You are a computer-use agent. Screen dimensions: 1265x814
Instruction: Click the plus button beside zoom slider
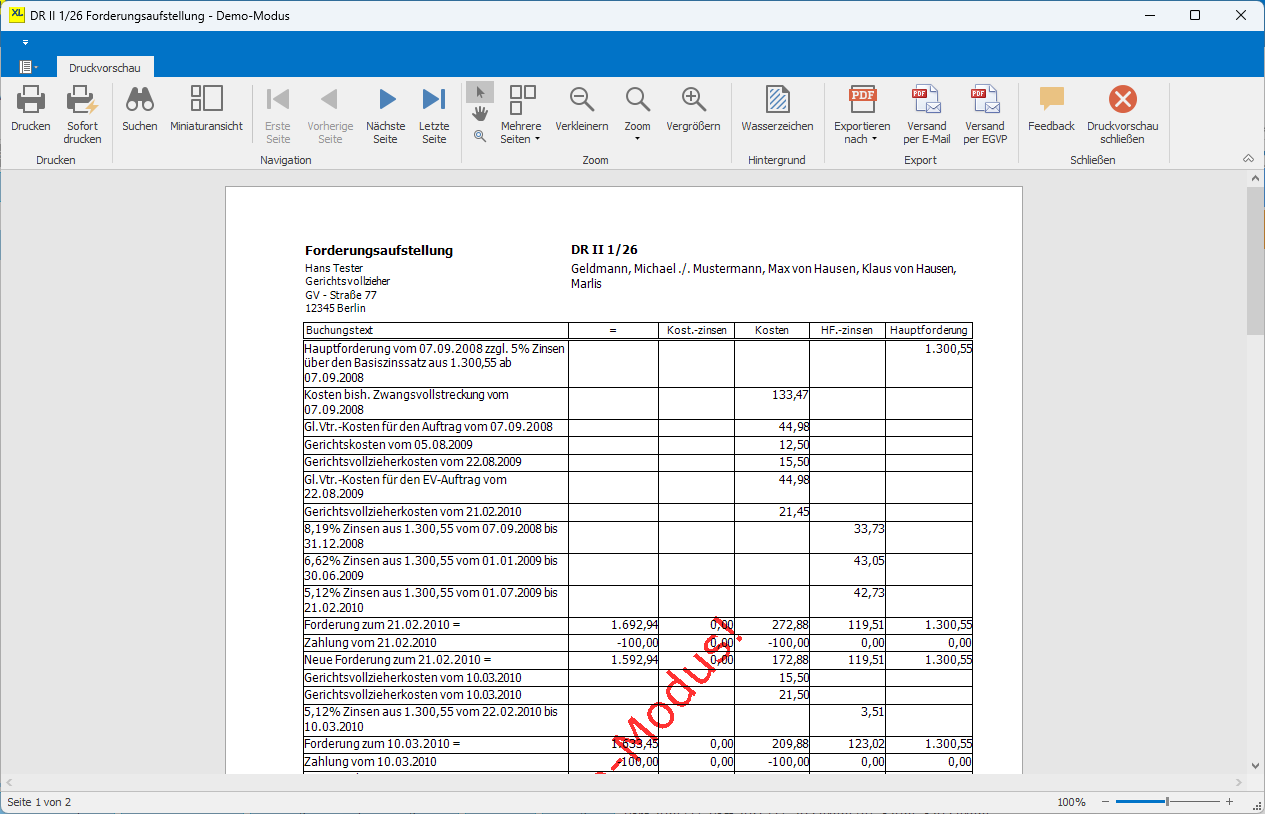(1229, 802)
